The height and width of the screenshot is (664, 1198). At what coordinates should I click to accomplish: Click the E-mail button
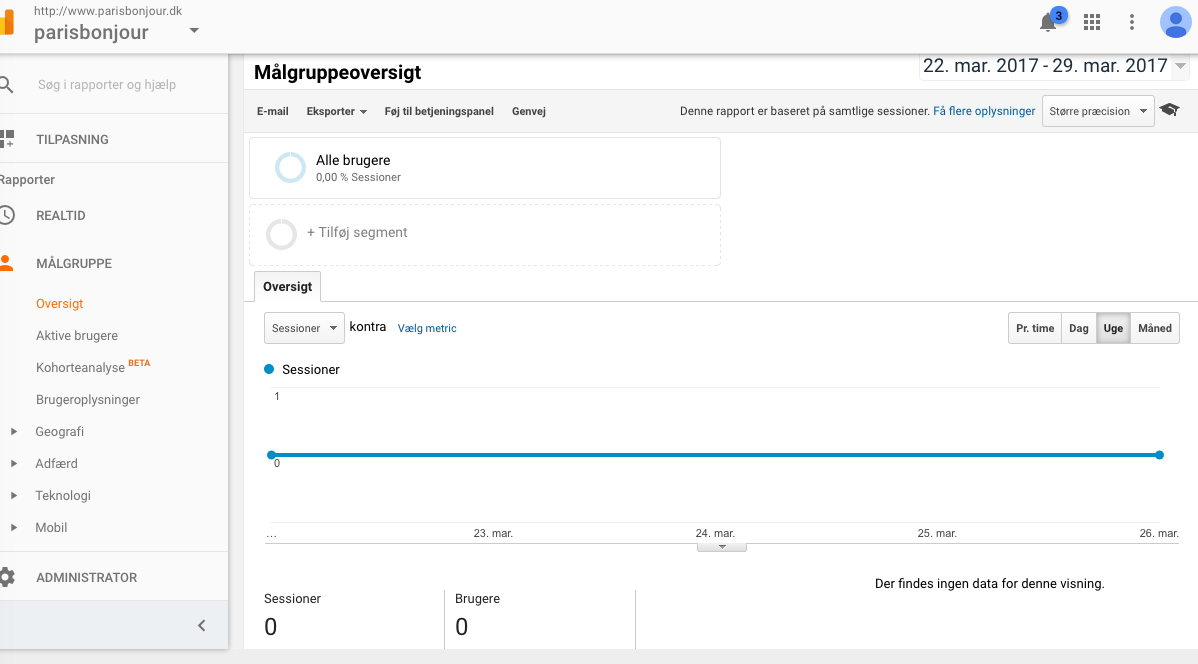[273, 112]
